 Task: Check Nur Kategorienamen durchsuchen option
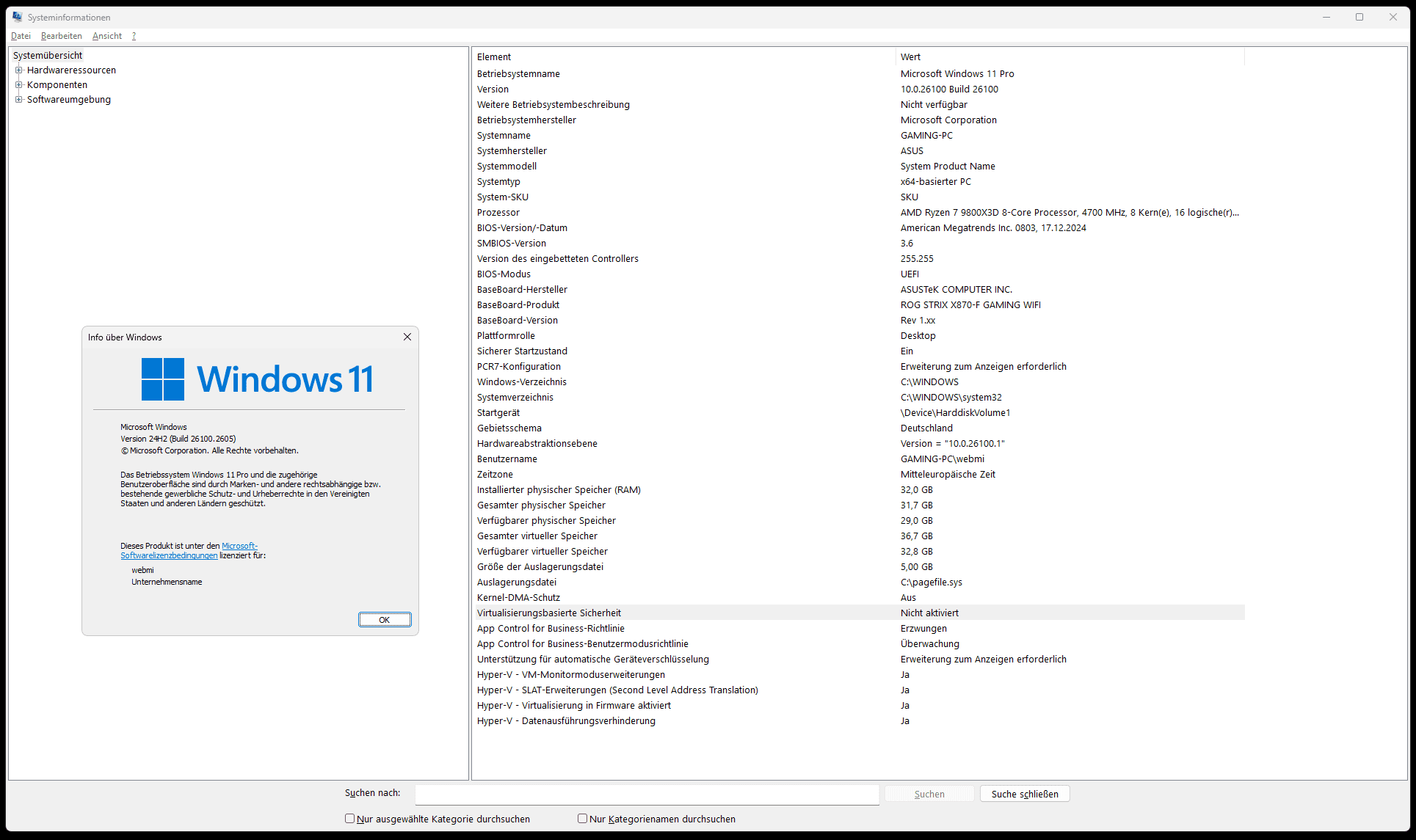583,819
